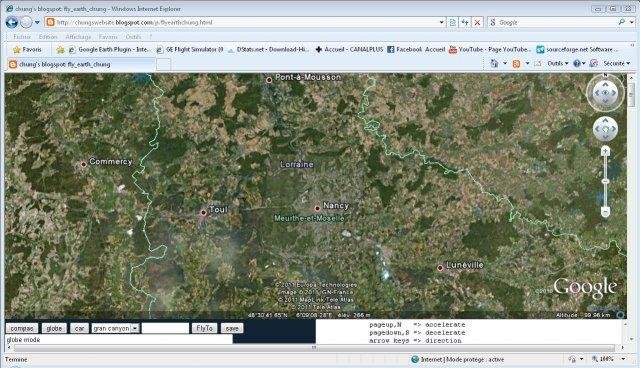
Task: Click the look-left arrow on eye joystick
Action: click(x=597, y=93)
